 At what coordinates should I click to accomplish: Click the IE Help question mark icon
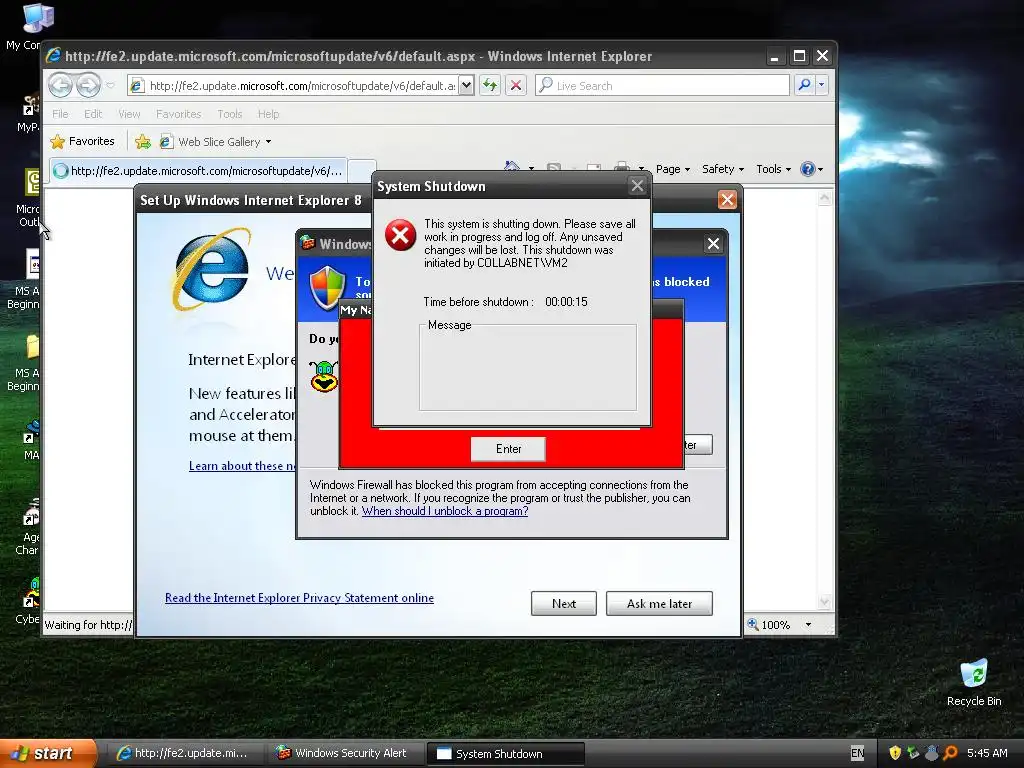pyautogui.click(x=808, y=169)
